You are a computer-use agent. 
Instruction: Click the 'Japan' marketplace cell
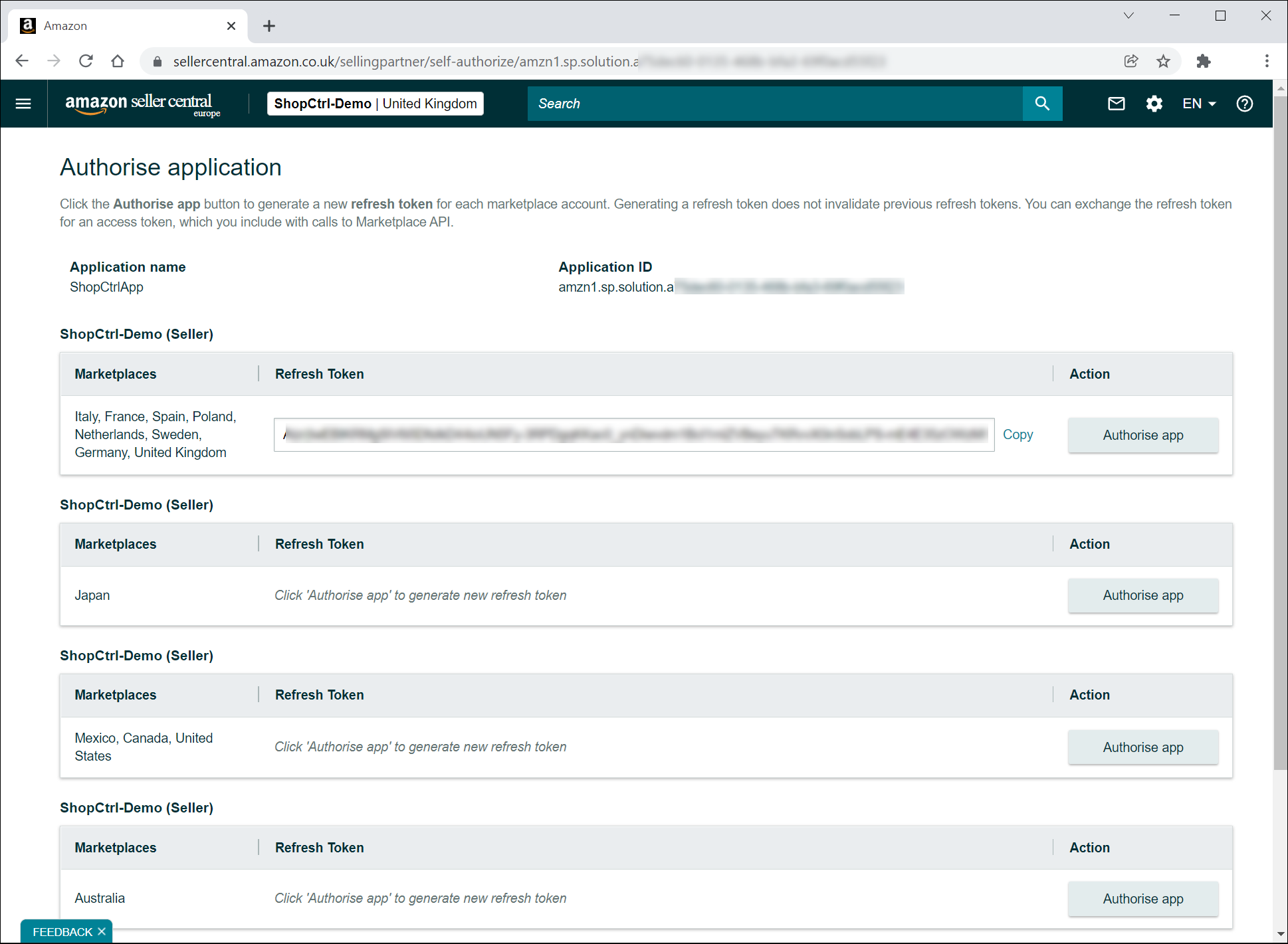(92, 595)
